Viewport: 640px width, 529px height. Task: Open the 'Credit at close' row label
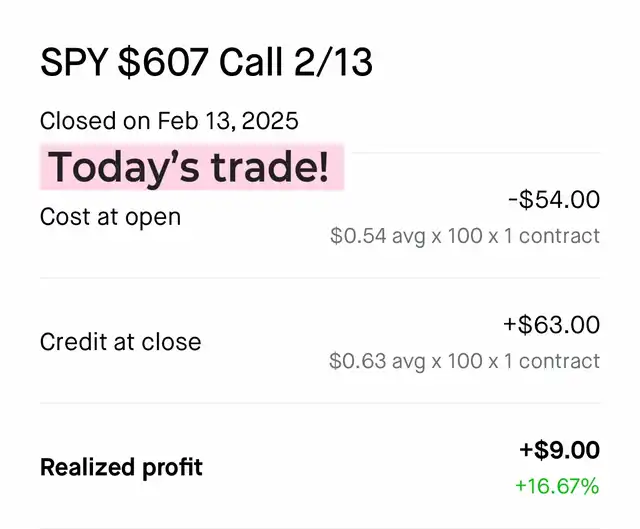click(120, 342)
